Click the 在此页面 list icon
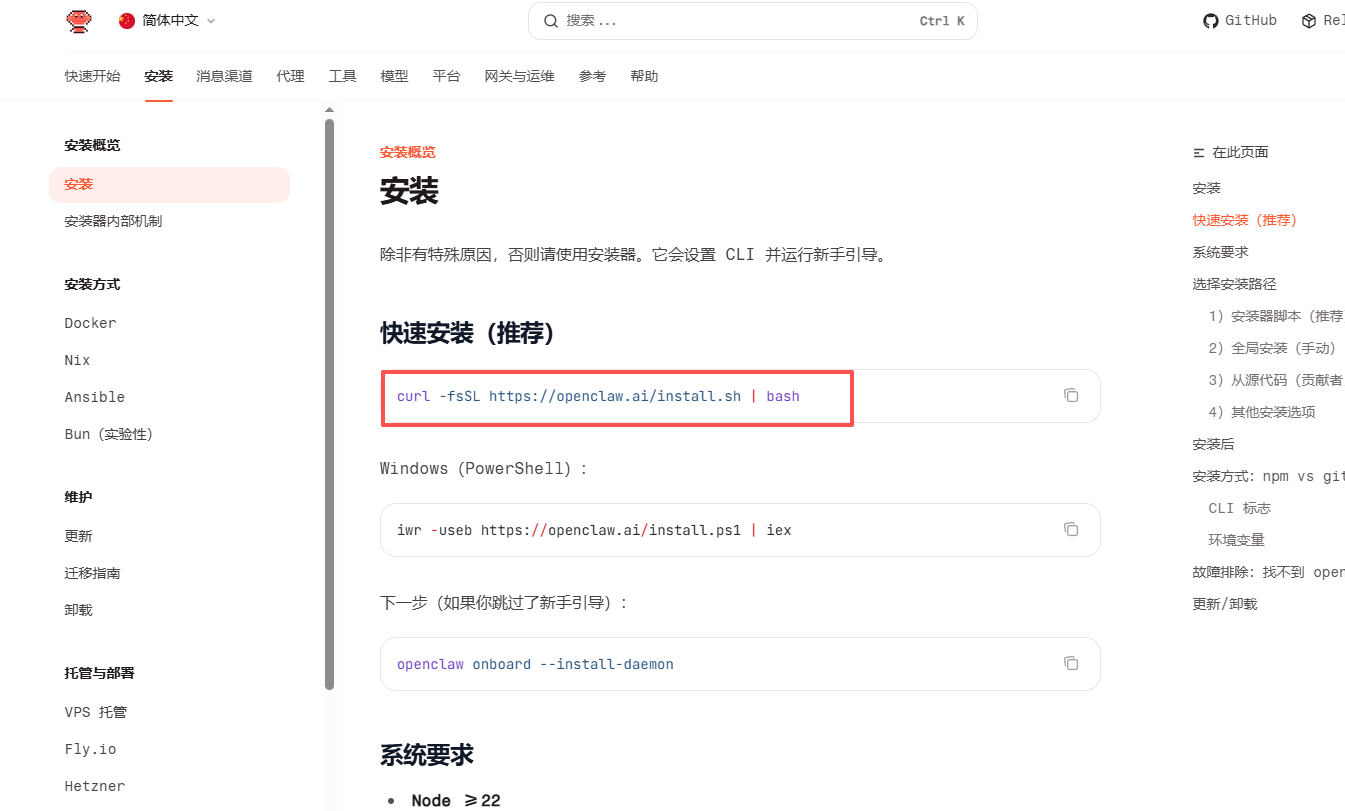The height and width of the screenshot is (811, 1345). (x=1199, y=153)
